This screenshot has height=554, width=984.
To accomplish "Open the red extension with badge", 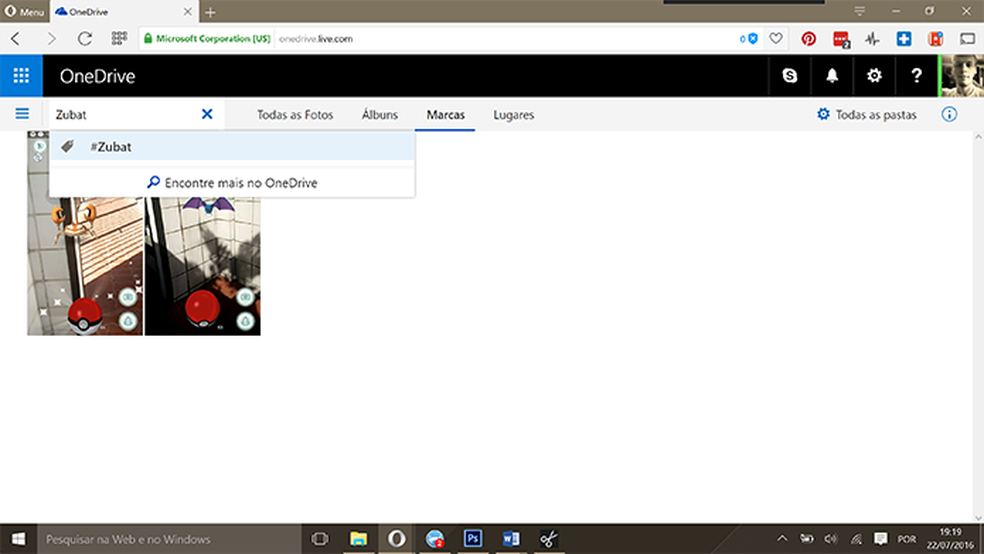I will pyautogui.click(x=841, y=39).
